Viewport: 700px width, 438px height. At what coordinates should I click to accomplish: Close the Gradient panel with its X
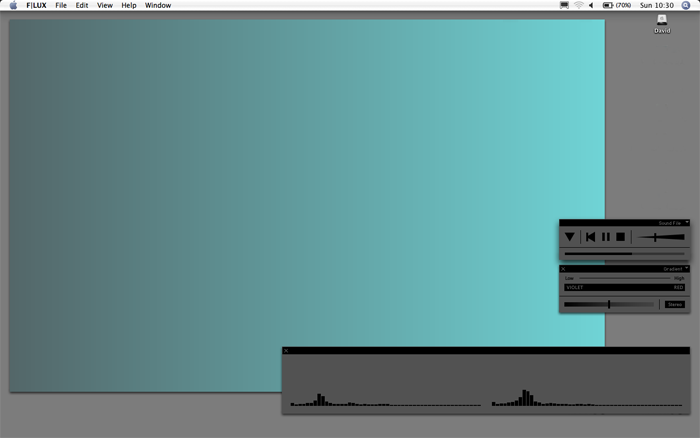(563, 269)
